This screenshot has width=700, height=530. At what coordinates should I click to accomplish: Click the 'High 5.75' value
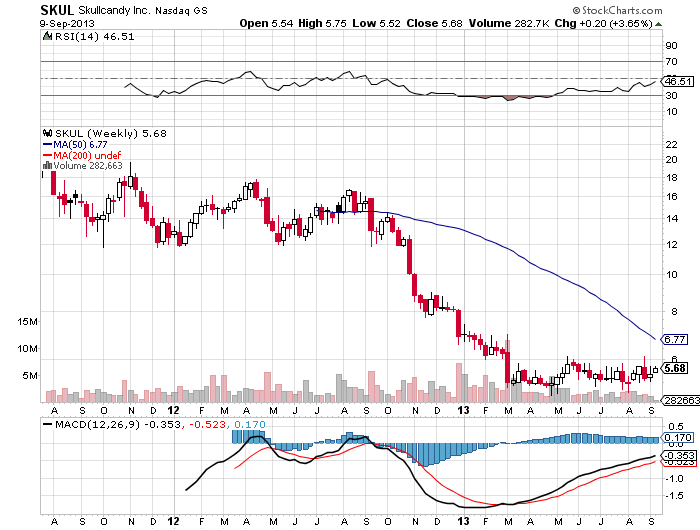[322, 23]
